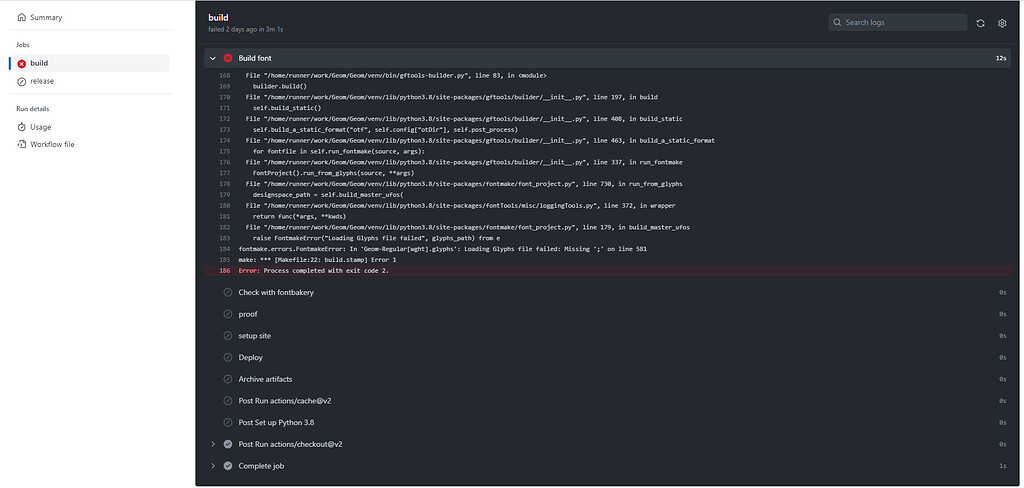Click log line number 186

(x=224, y=270)
